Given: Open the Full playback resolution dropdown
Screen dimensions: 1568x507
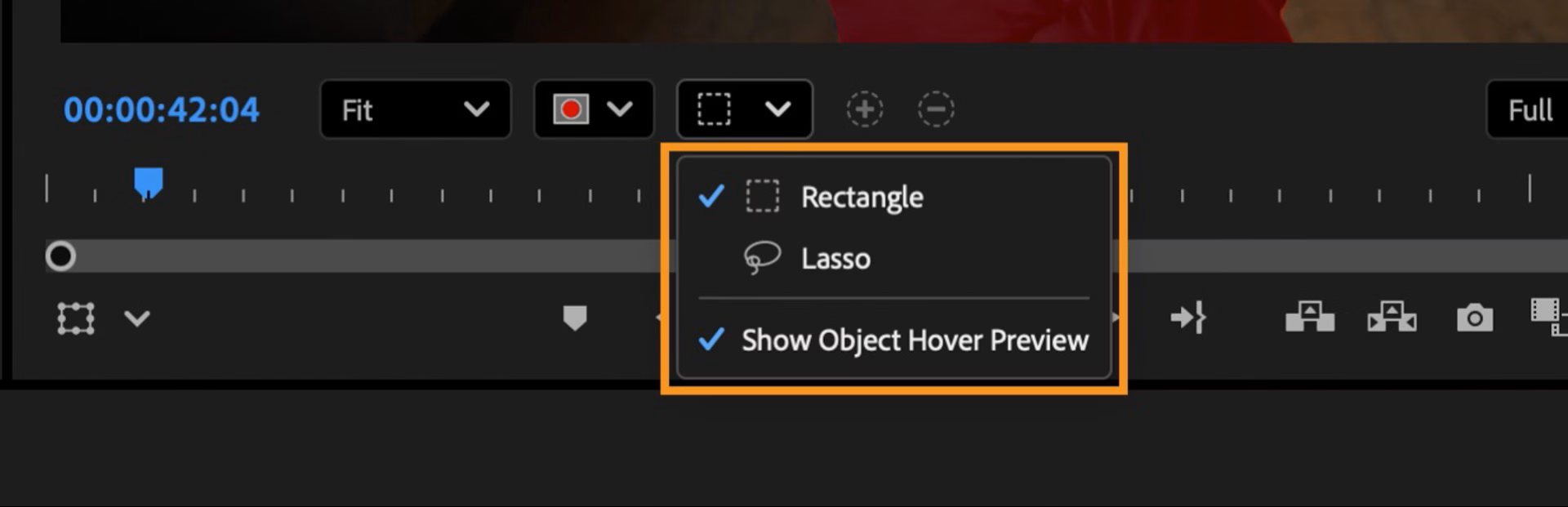Looking at the screenshot, I should click(1529, 109).
